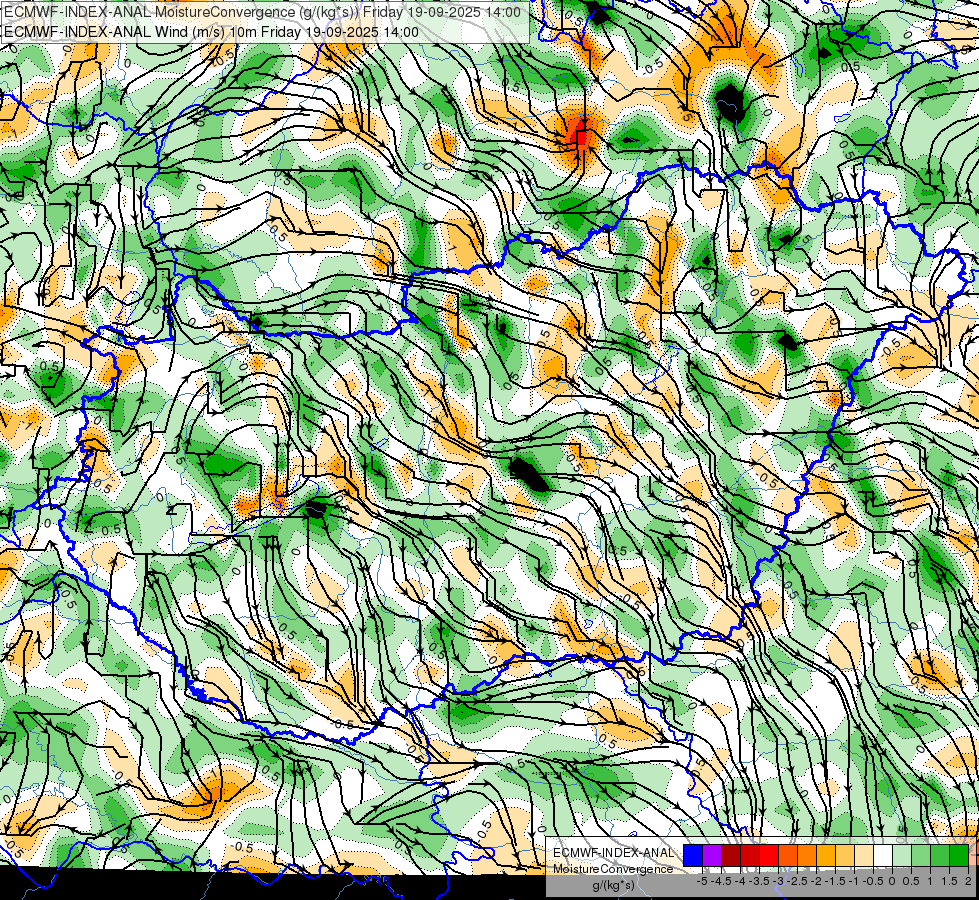Click the MoistureConvergence title line at top
Screen dimensions: 979x900
tap(262, 12)
